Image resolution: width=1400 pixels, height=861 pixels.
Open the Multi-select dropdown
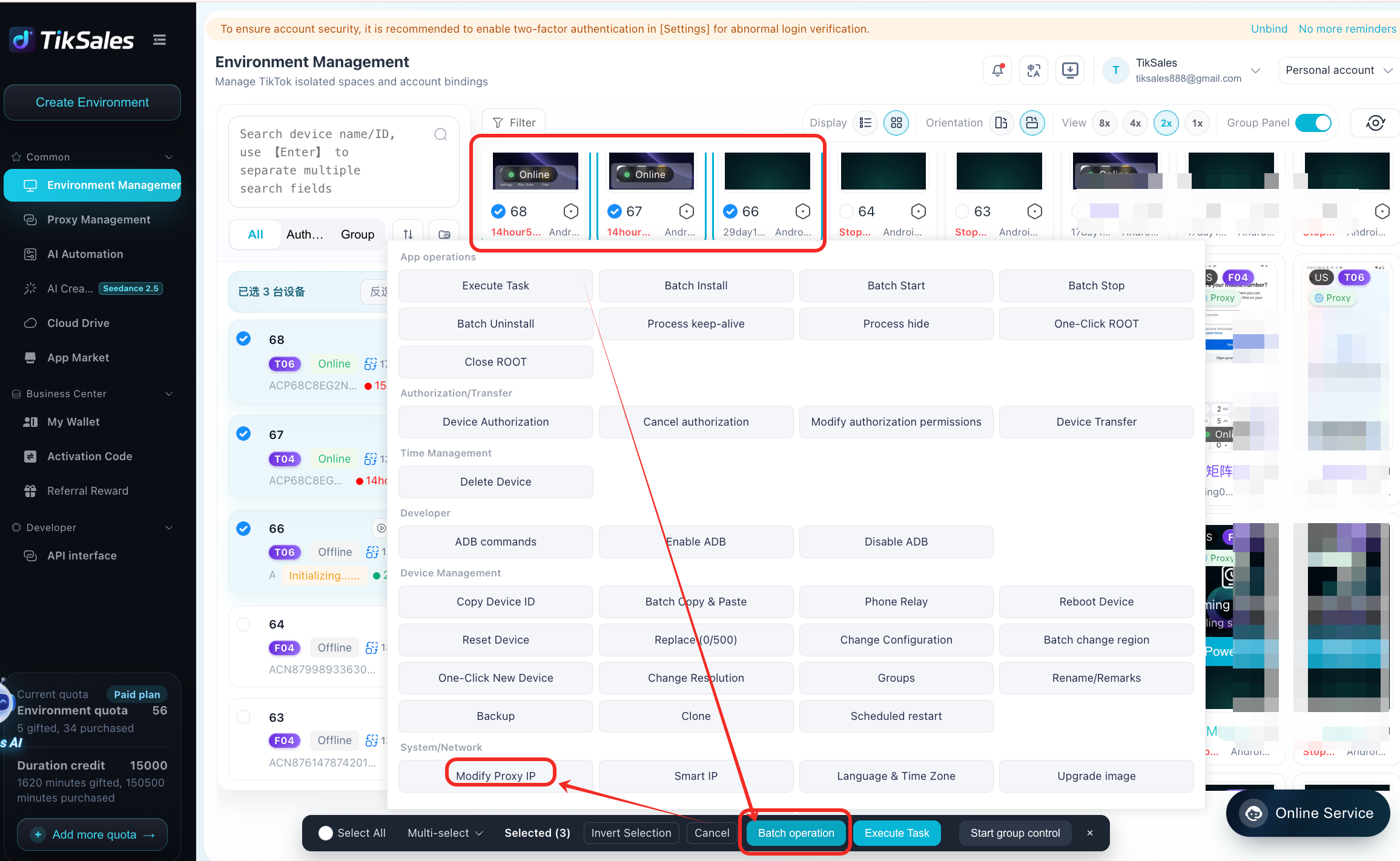click(445, 833)
